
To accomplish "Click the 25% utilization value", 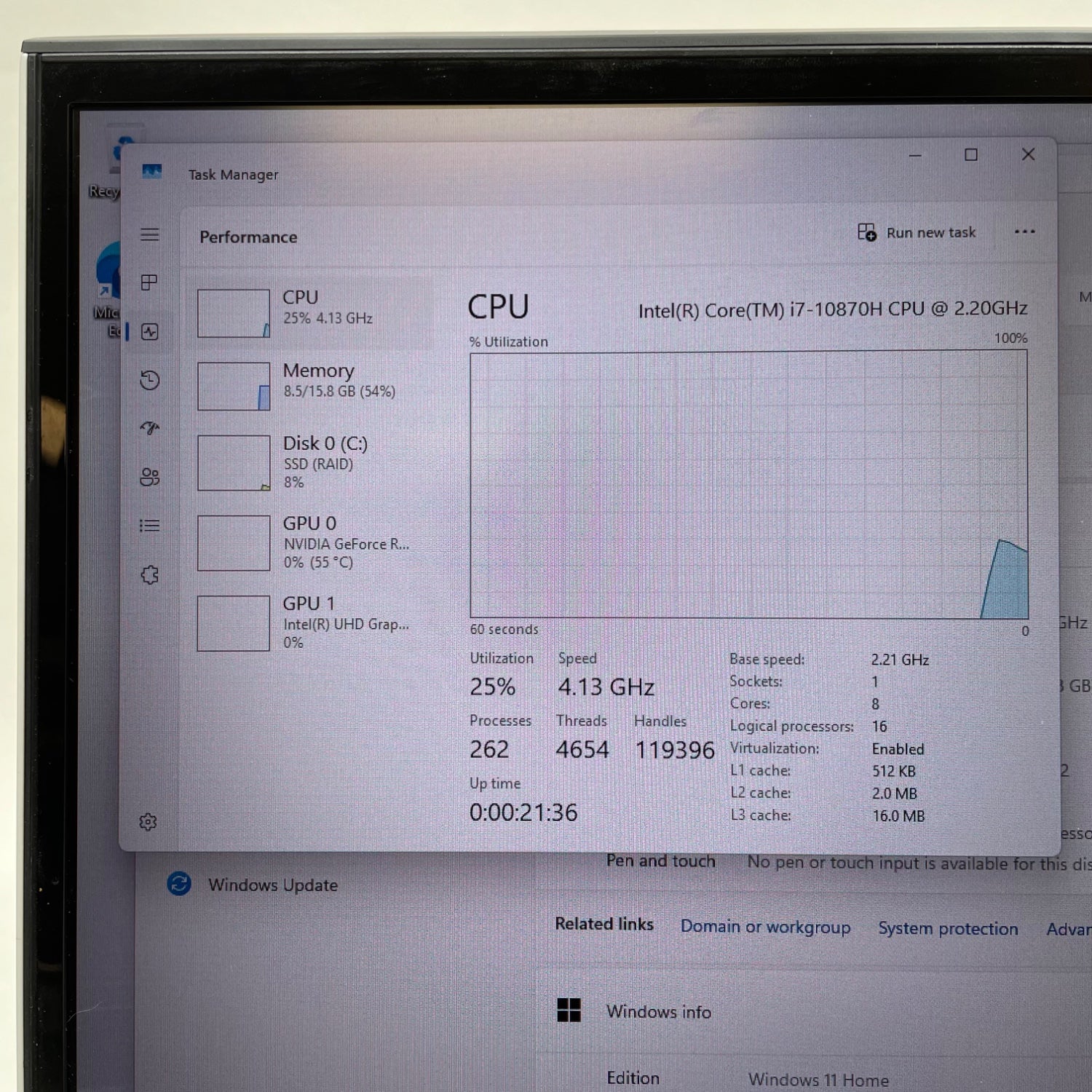I will click(x=493, y=687).
